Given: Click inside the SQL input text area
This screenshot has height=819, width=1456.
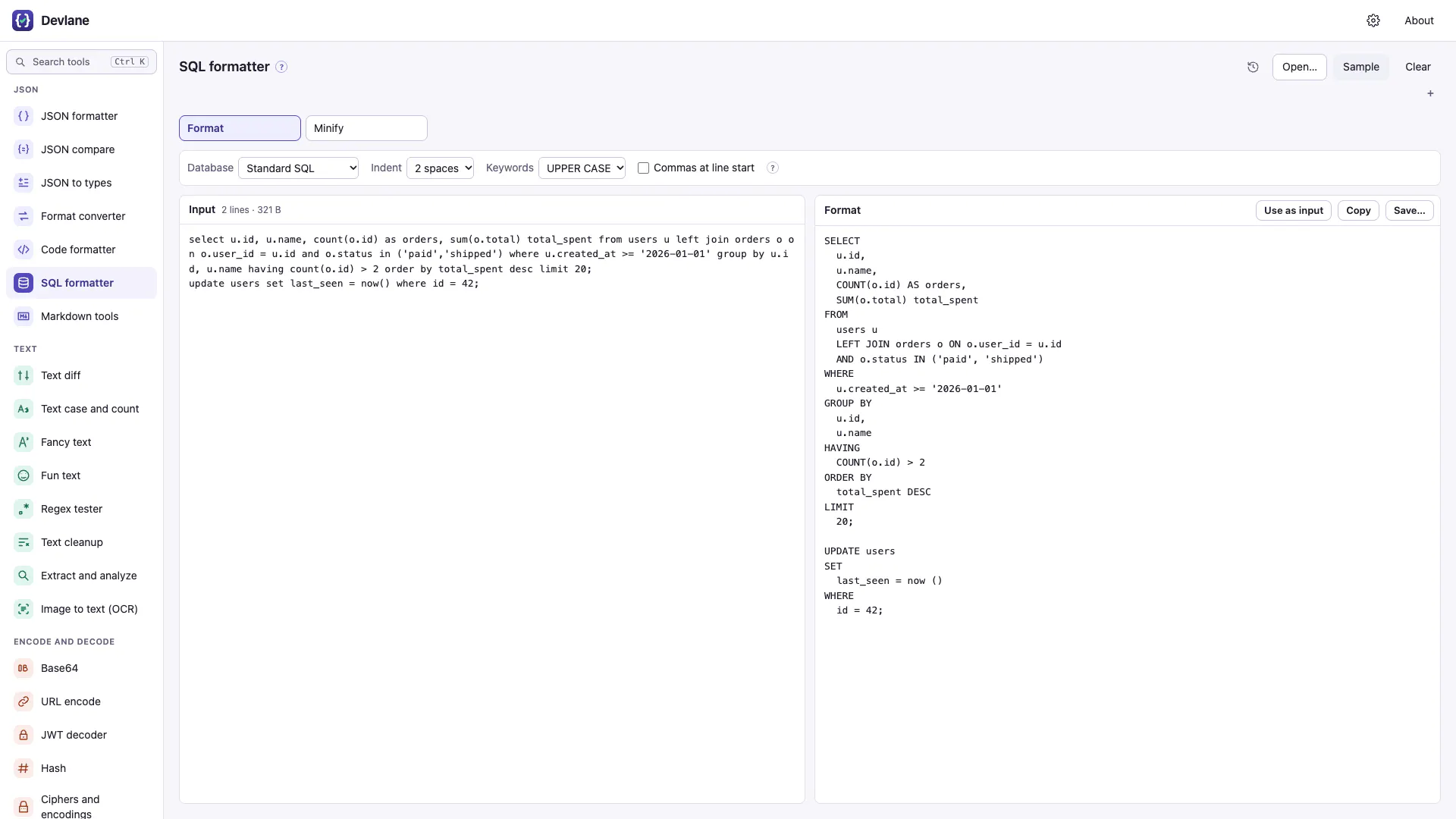Looking at the screenshot, I should pos(491,513).
